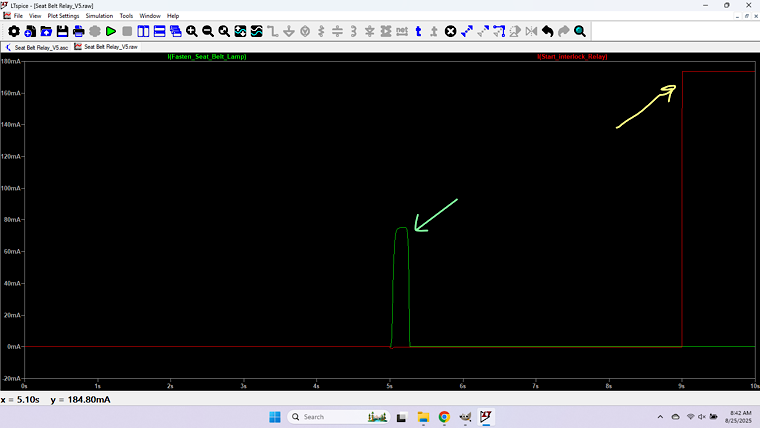Click the Print icon in toolbar

point(79,32)
